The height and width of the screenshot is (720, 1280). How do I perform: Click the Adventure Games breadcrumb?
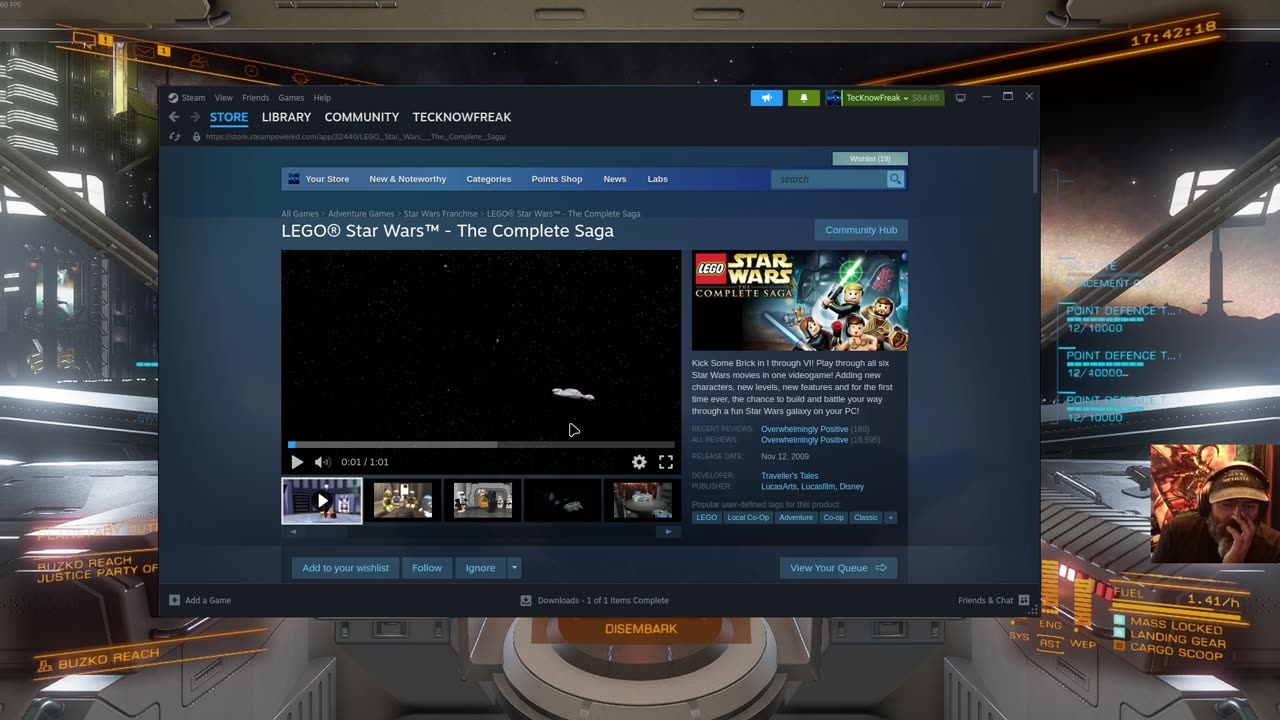(361, 214)
